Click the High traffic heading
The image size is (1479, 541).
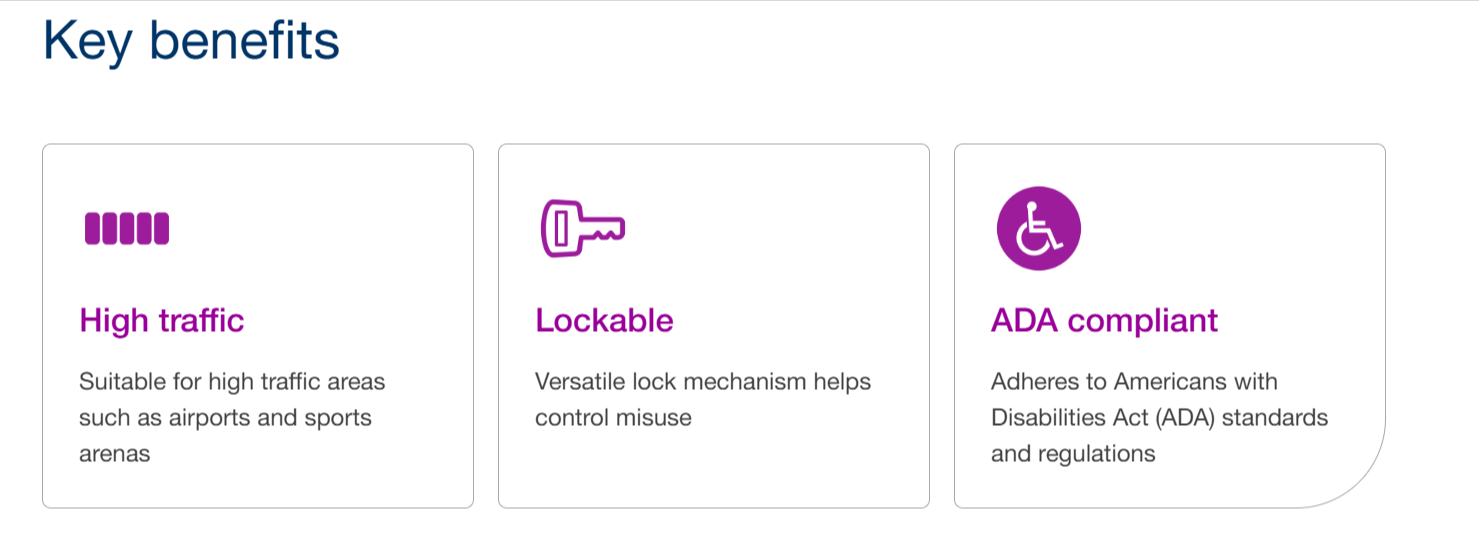(x=161, y=320)
